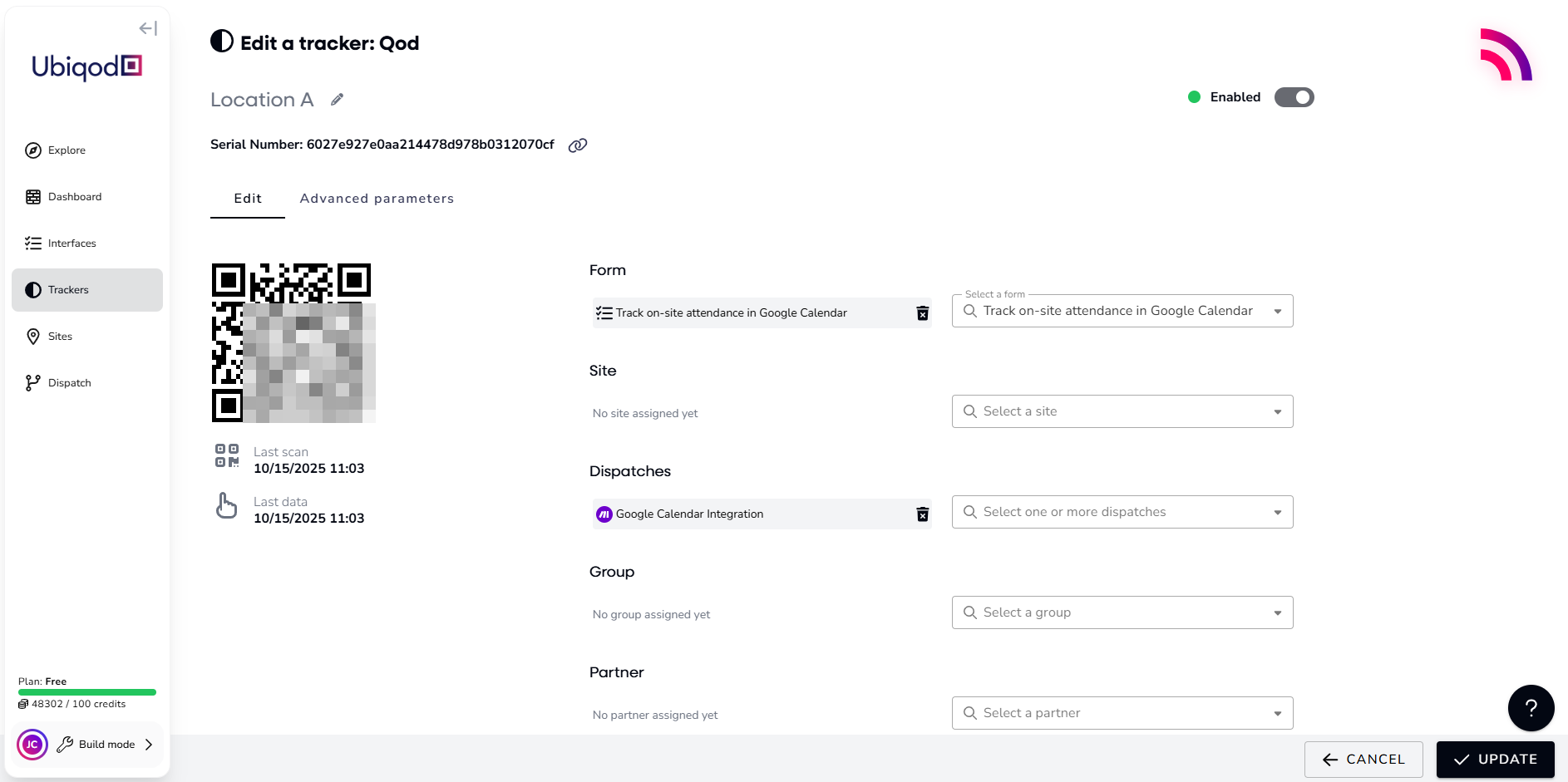The width and height of the screenshot is (1568, 782).
Task: Go to Dashboard in the sidebar
Action: coord(75,197)
